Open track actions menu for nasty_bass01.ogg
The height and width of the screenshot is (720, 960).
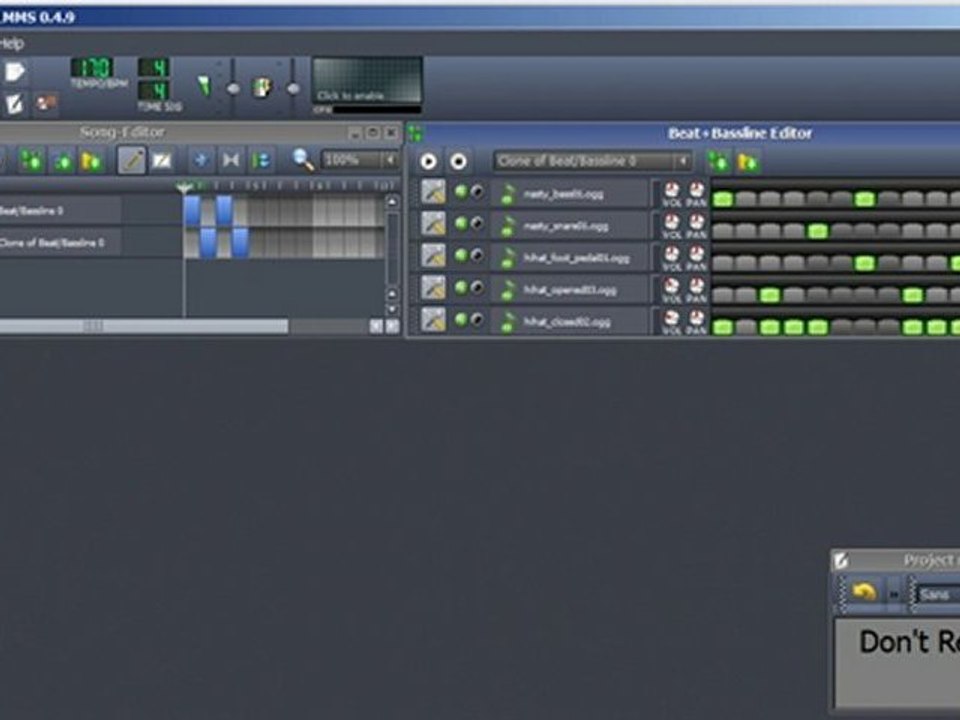[x=433, y=192]
